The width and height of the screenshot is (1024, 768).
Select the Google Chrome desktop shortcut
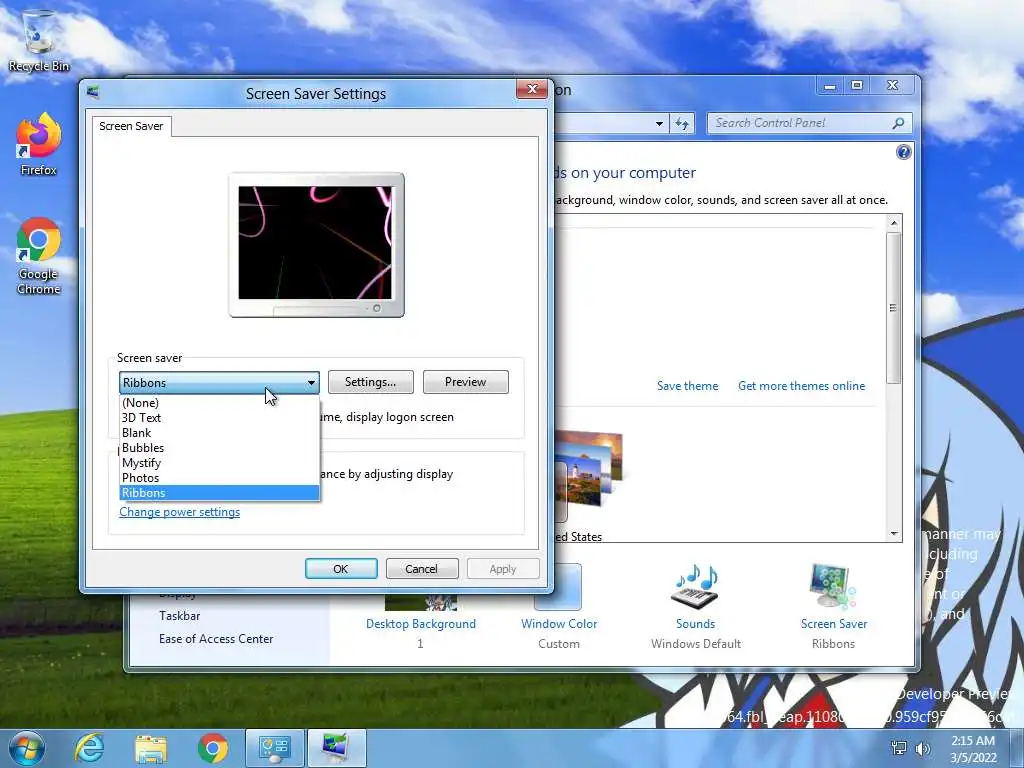[39, 255]
